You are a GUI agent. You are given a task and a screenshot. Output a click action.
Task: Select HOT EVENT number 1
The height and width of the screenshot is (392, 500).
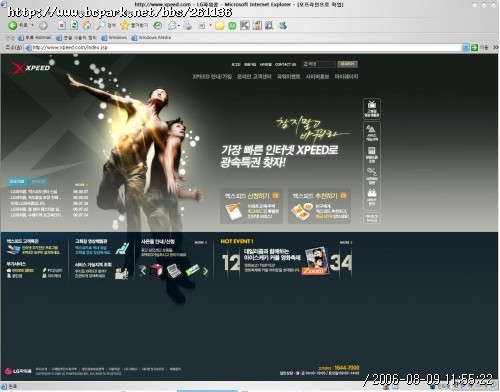226,263
